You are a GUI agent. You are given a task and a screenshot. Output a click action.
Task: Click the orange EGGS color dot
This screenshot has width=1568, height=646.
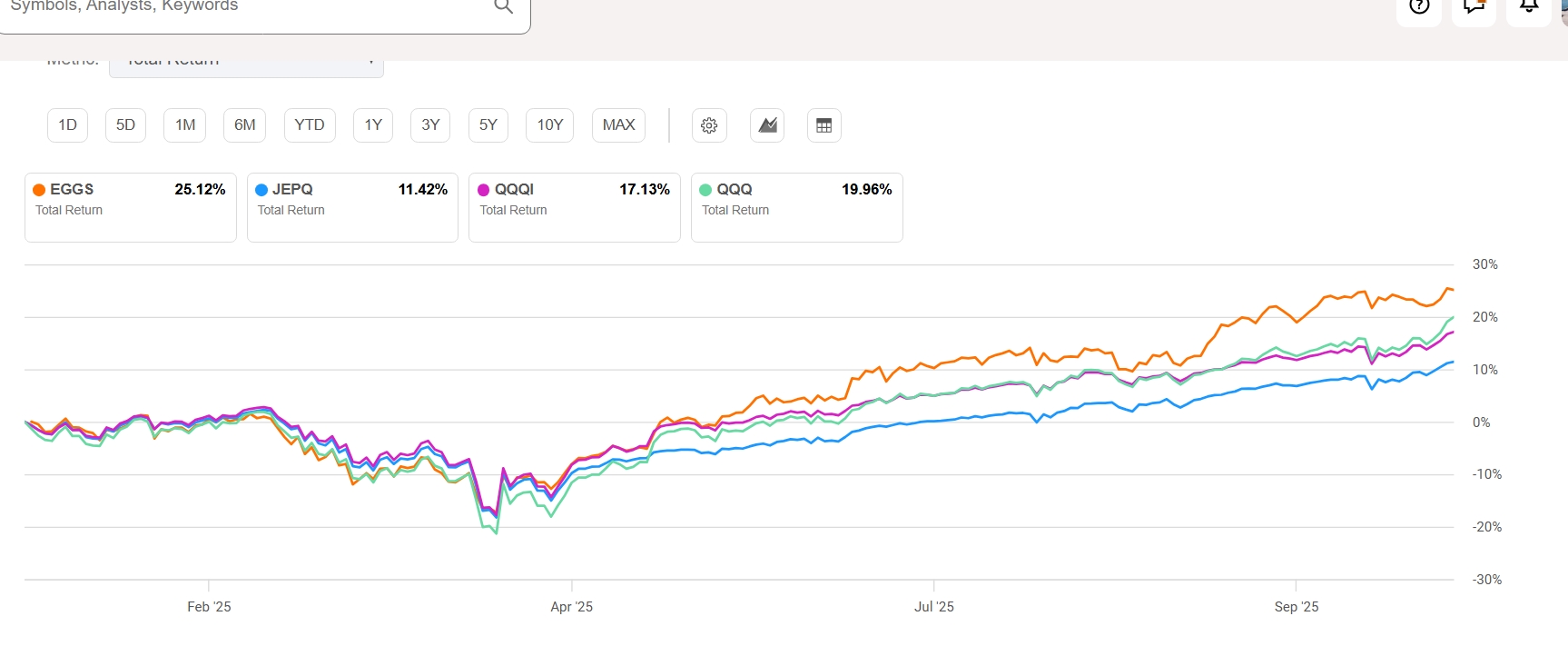[x=39, y=190]
